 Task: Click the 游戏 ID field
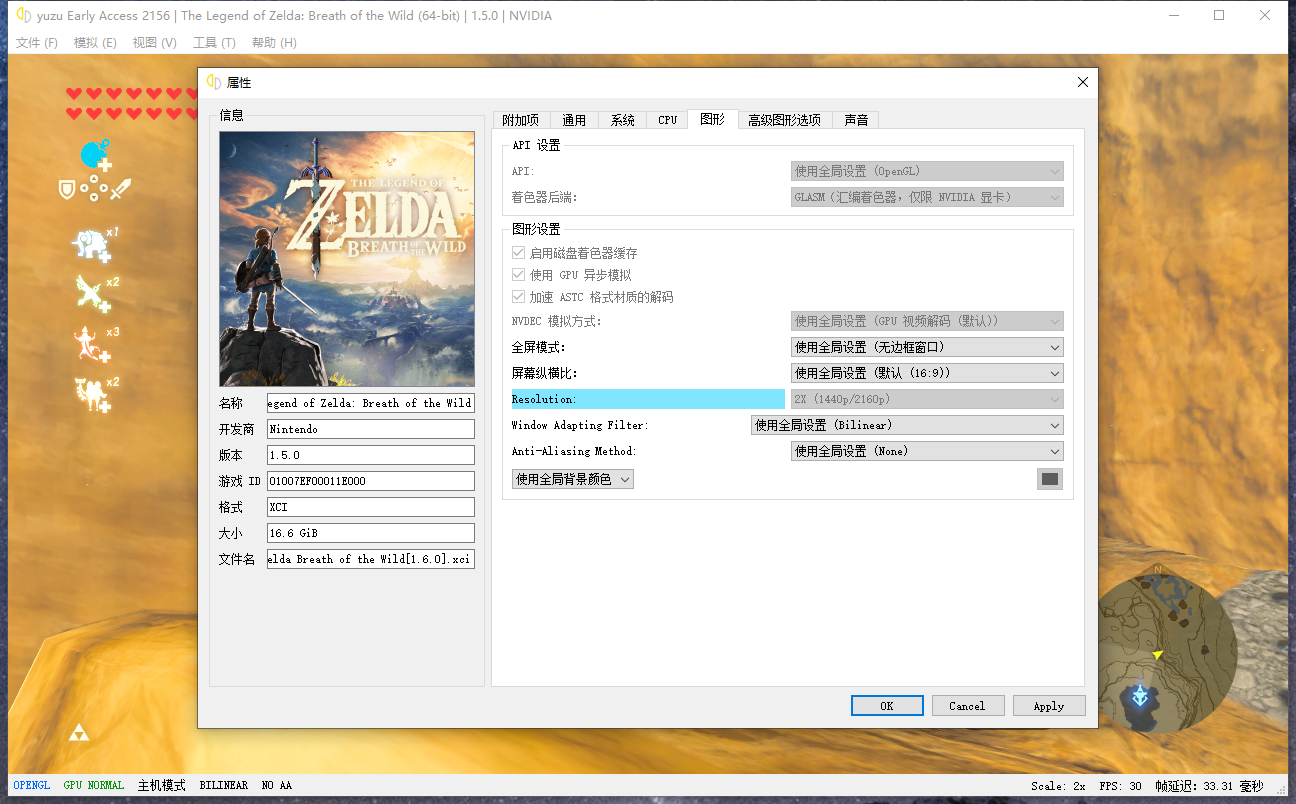coord(371,481)
